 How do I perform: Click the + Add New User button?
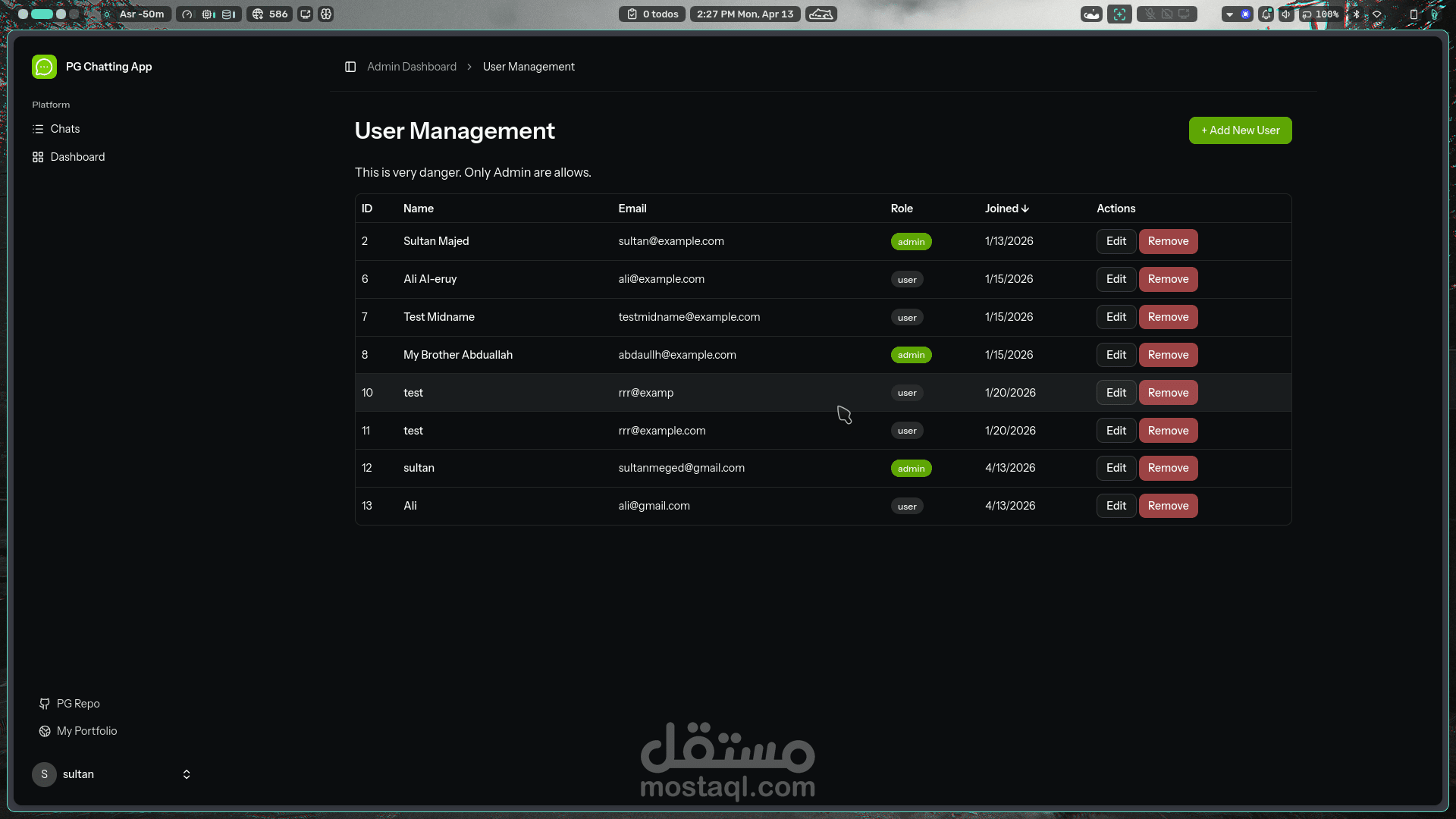(1240, 130)
